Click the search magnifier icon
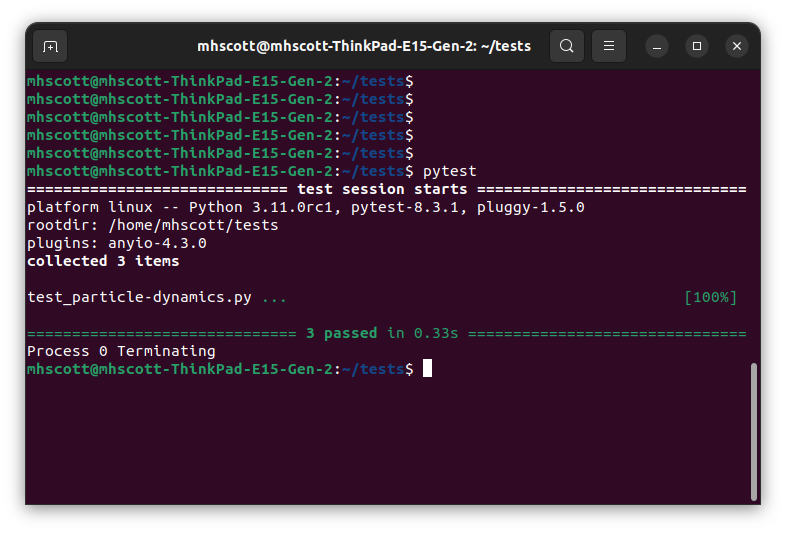The image size is (786, 533). 567,46
